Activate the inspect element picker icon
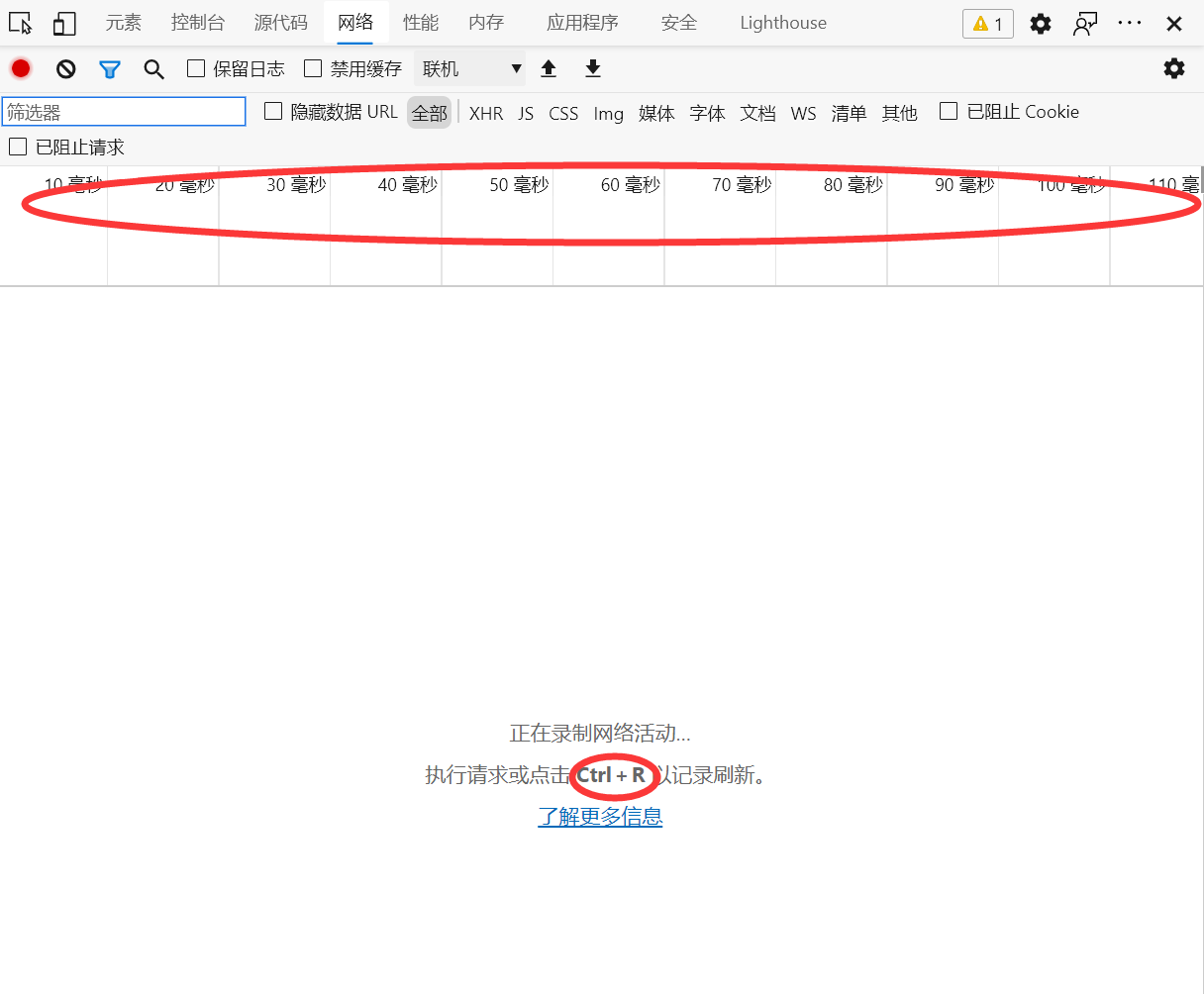 (x=20, y=23)
